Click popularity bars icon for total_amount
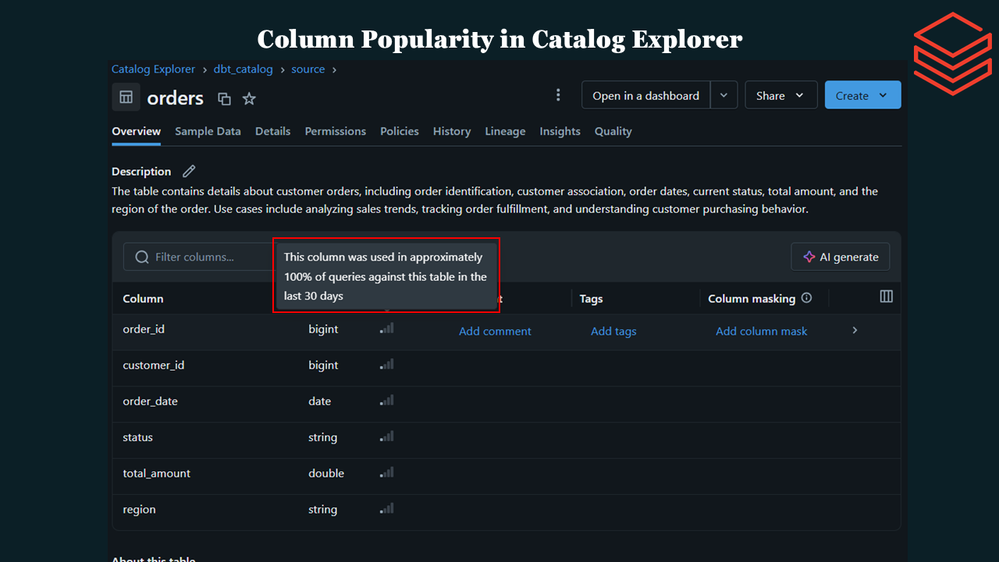 tap(387, 473)
